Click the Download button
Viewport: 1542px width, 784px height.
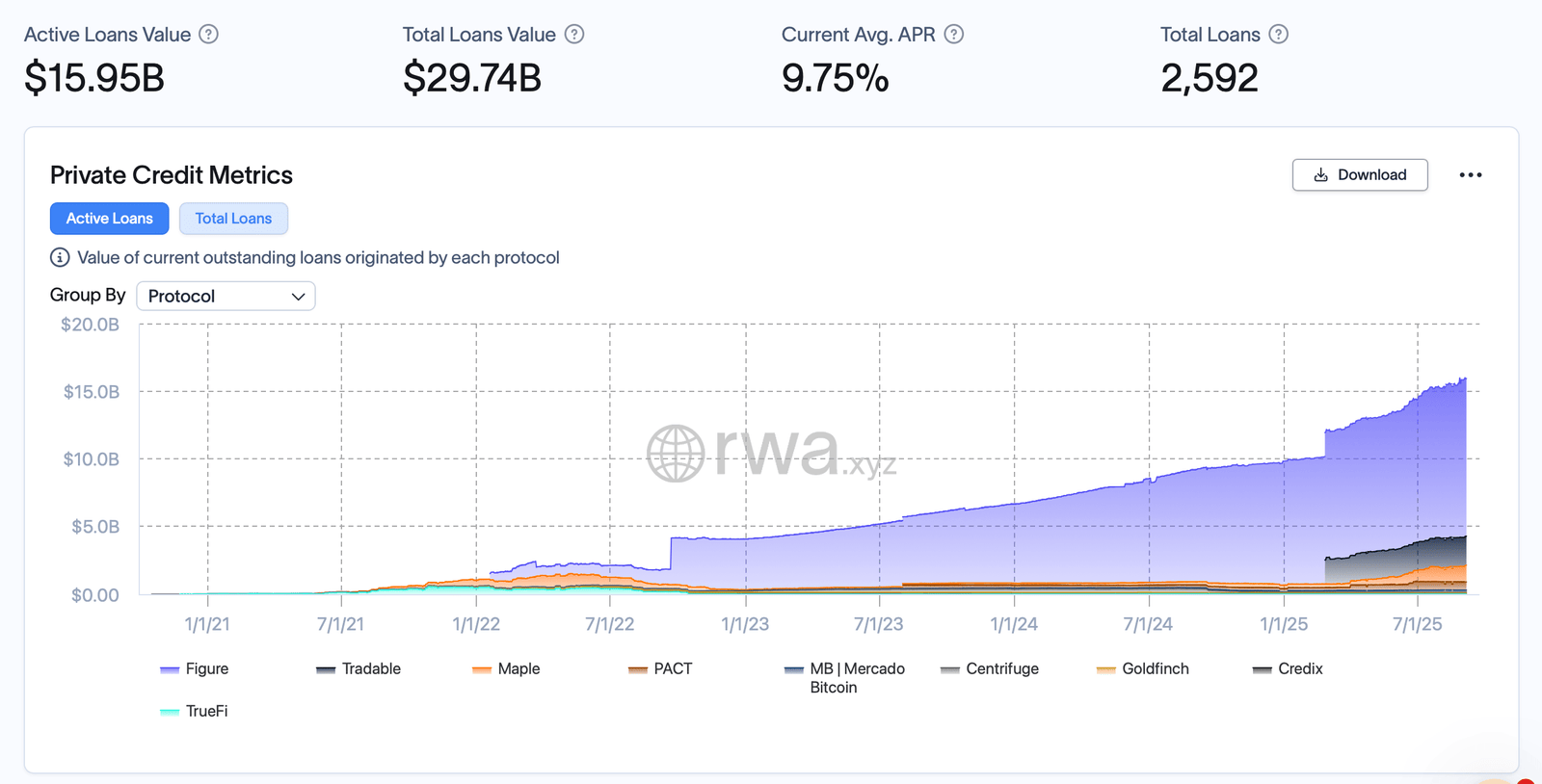[1359, 174]
